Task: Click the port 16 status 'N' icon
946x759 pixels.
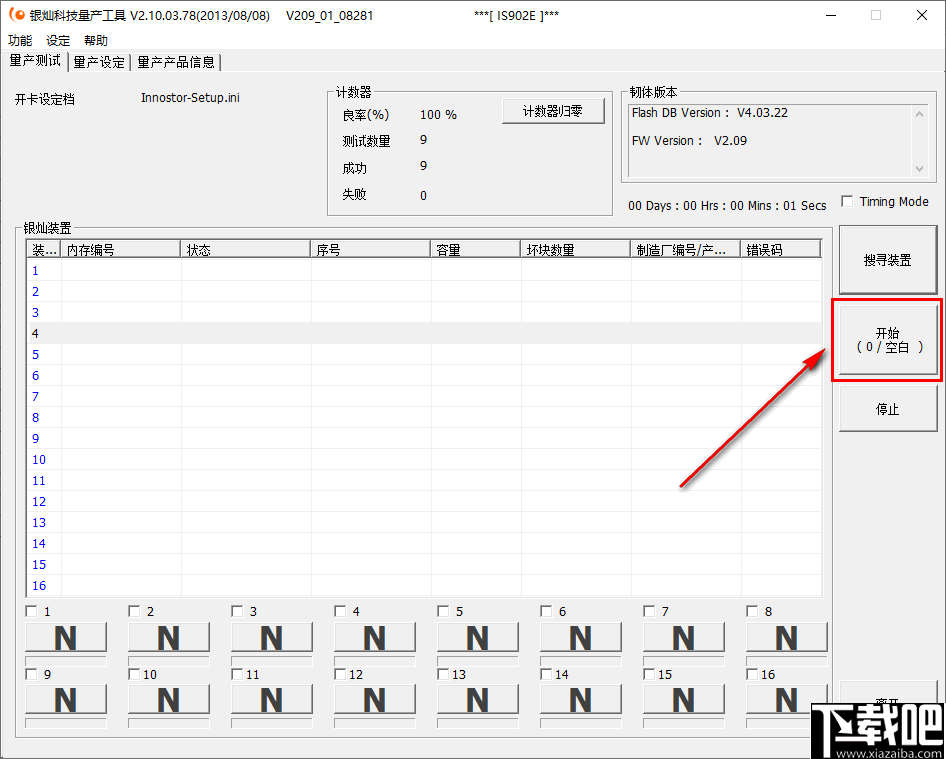Action: point(786,700)
